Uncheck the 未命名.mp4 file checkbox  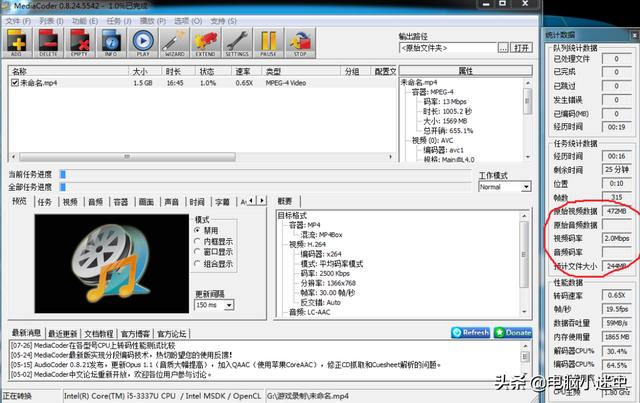click(15, 83)
